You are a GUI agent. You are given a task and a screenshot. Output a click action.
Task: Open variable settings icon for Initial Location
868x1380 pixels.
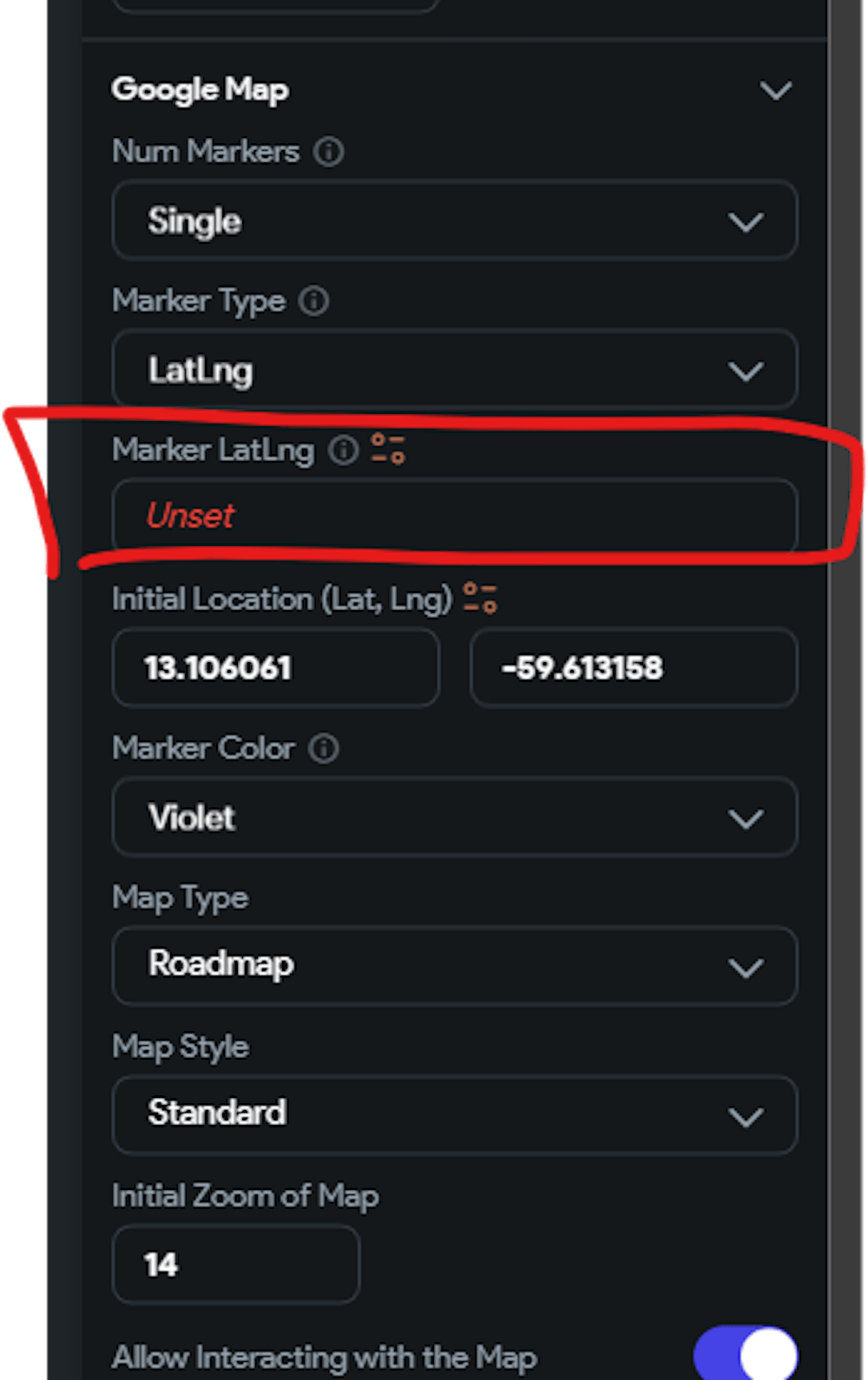pos(480,598)
